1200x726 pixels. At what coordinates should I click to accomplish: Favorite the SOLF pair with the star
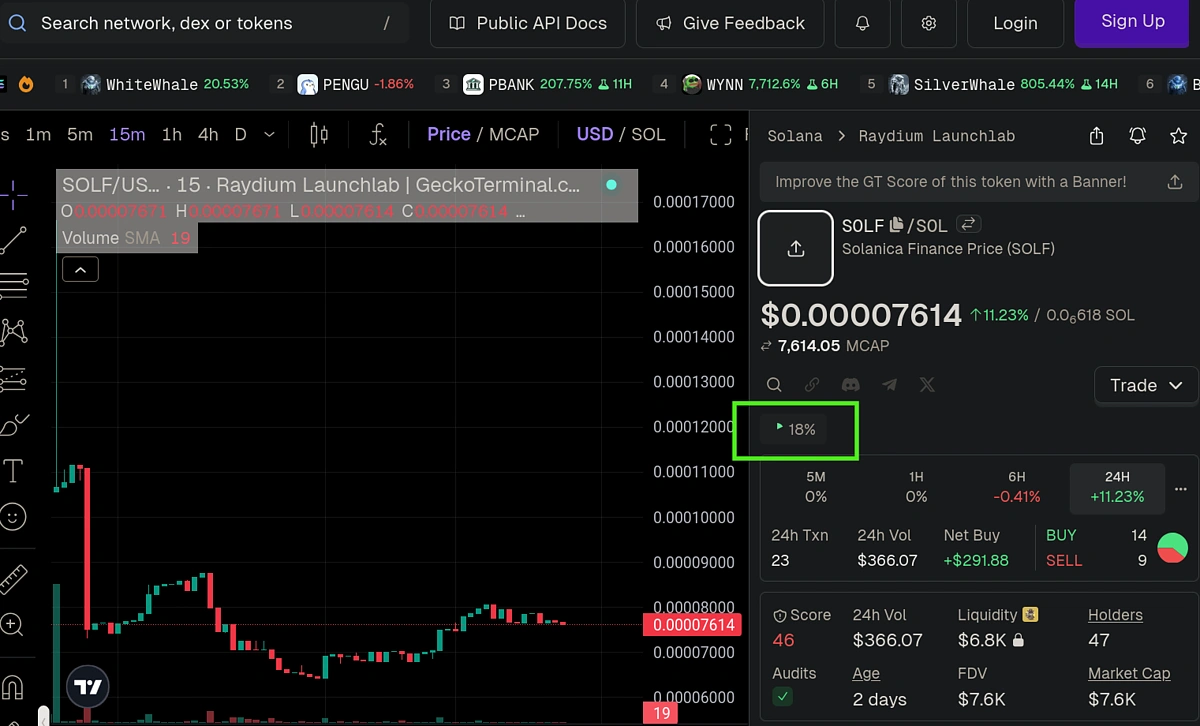pyautogui.click(x=1178, y=135)
